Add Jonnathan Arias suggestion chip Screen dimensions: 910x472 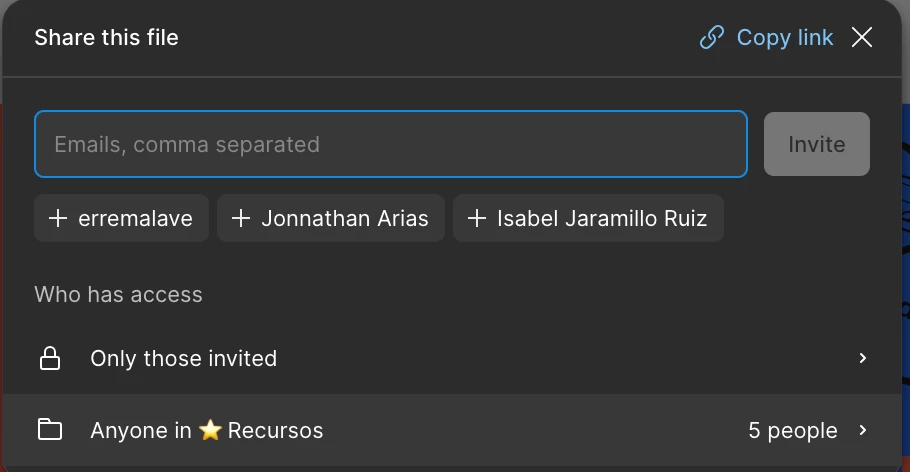(331, 218)
